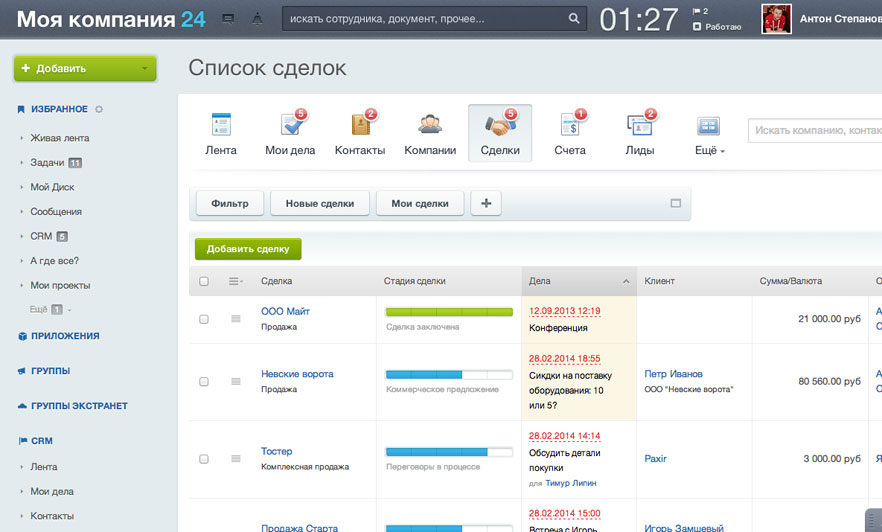Click the magnifier icon in top search
882x532 pixels.
click(x=574, y=18)
